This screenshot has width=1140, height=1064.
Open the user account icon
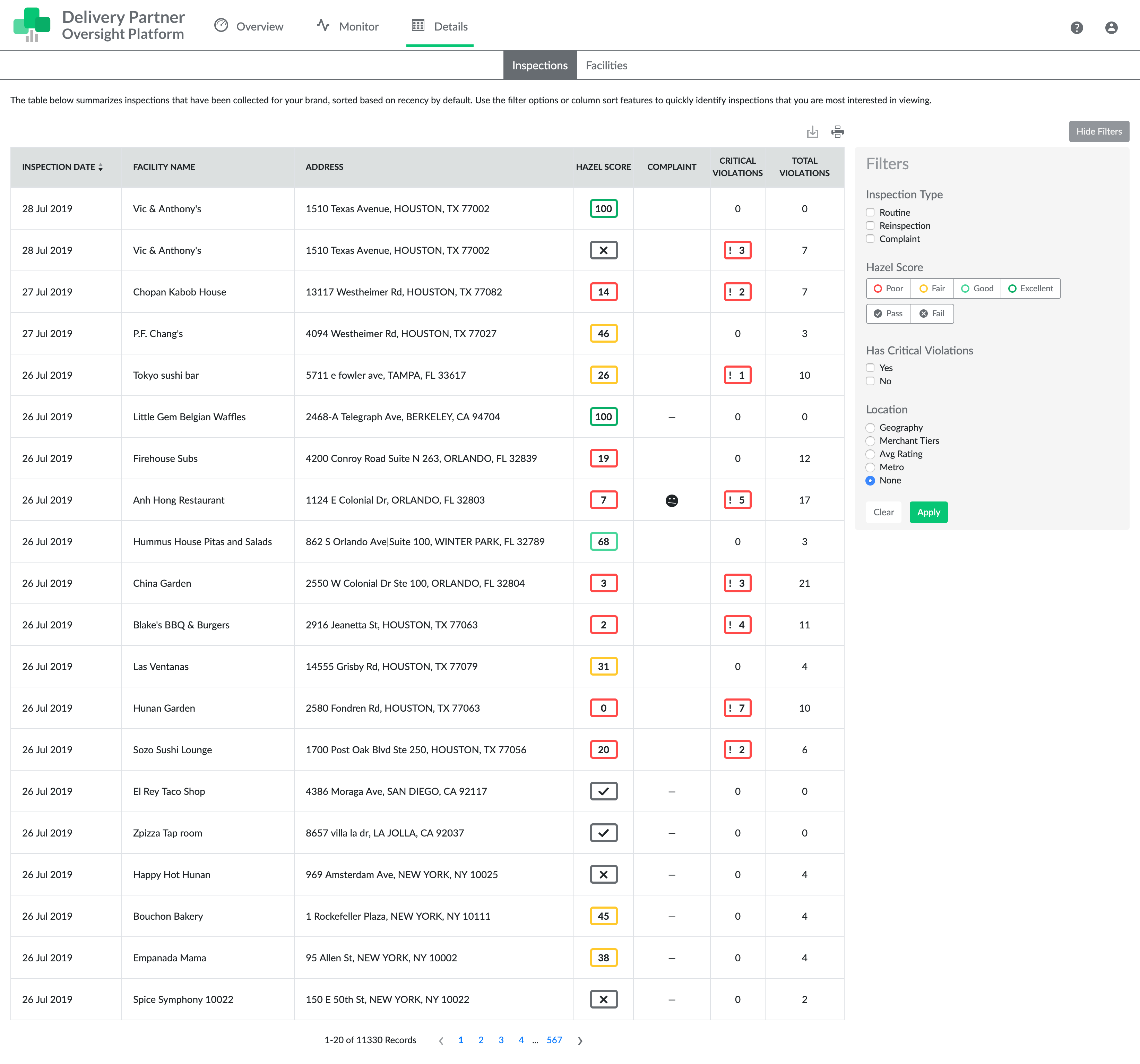[x=1111, y=27]
